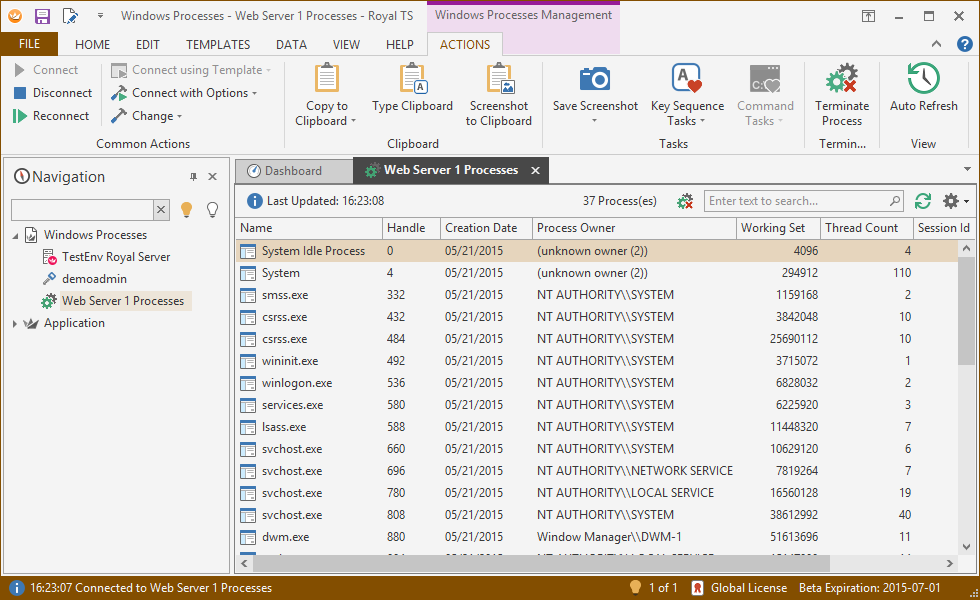
Task: Select the services.exe process
Action: coord(597,405)
